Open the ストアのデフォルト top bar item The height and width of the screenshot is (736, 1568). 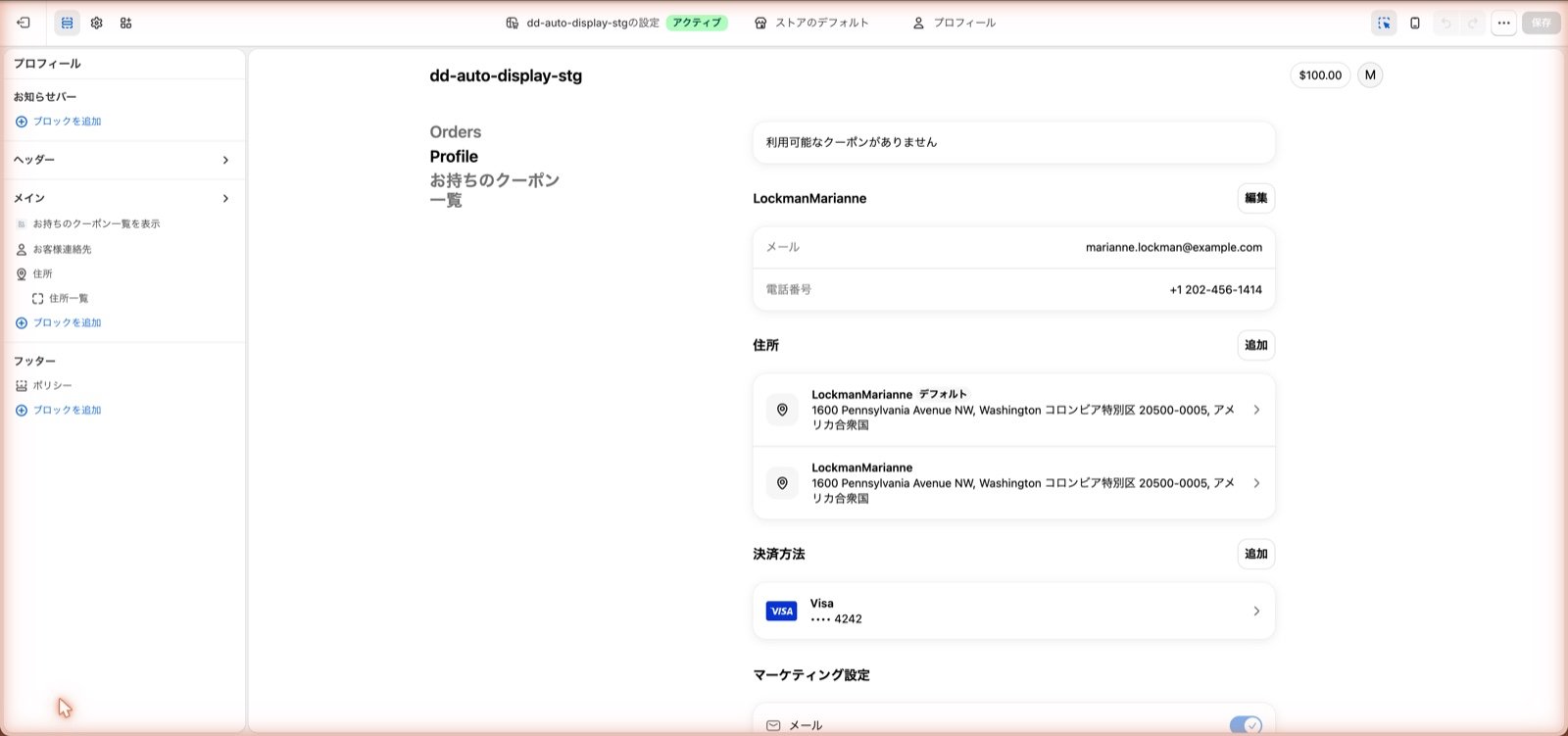pyautogui.click(x=811, y=23)
